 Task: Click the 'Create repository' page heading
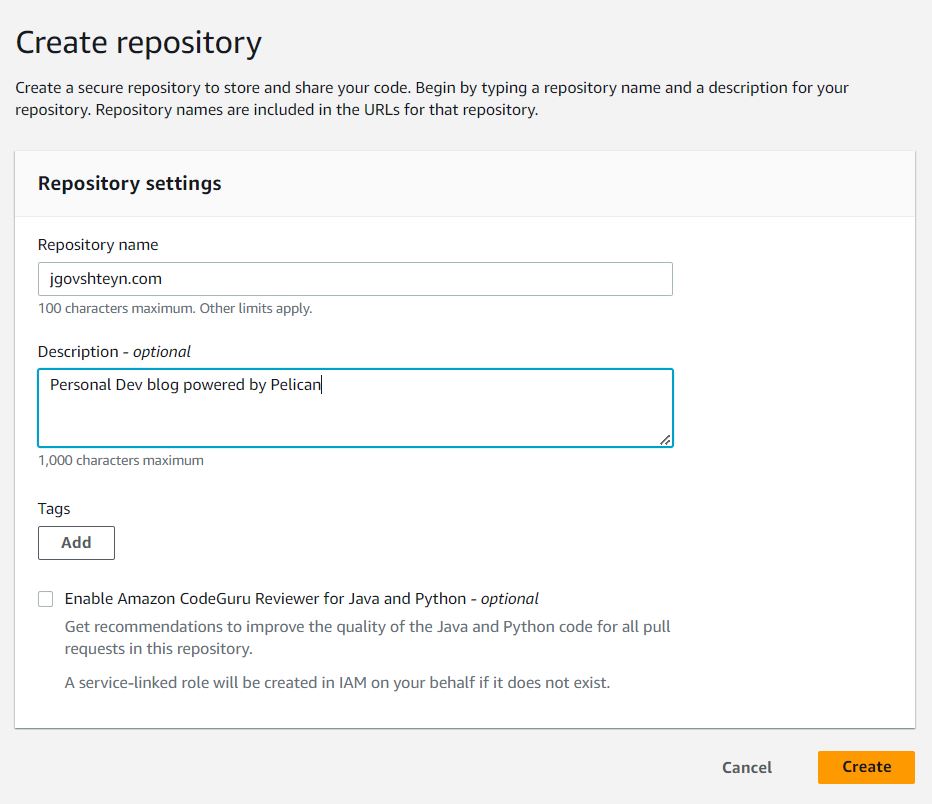pos(139,43)
